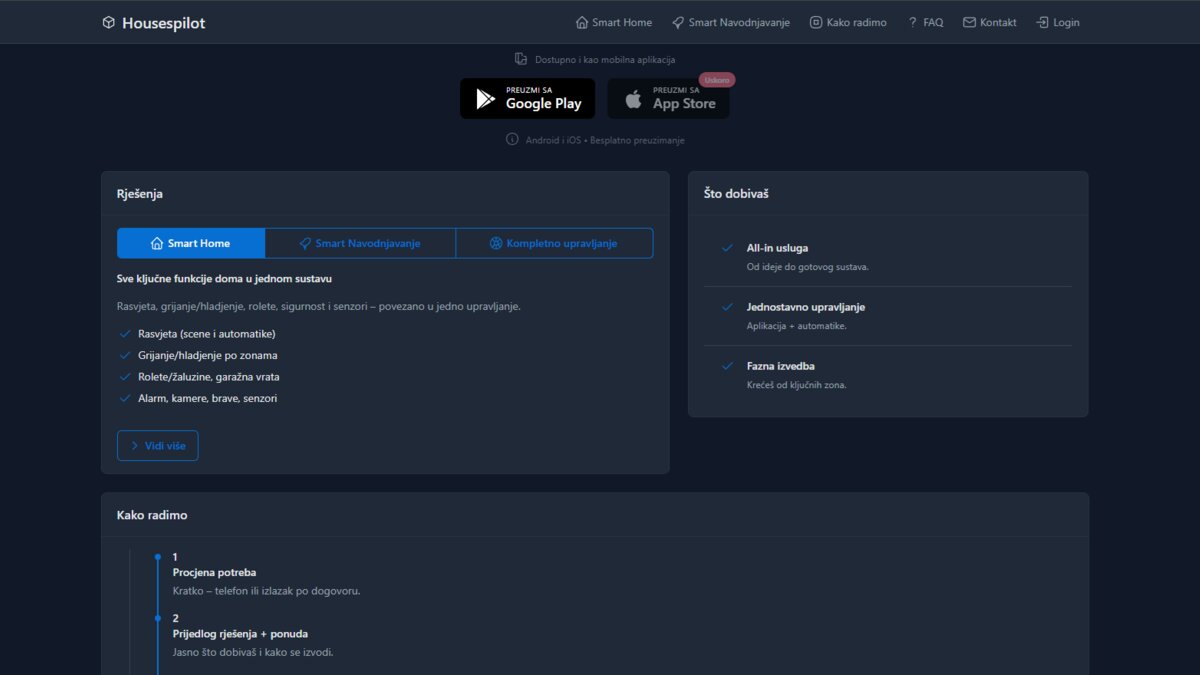This screenshot has width=1200, height=675.
Task: Click Login in the top navigation
Action: click(1058, 22)
